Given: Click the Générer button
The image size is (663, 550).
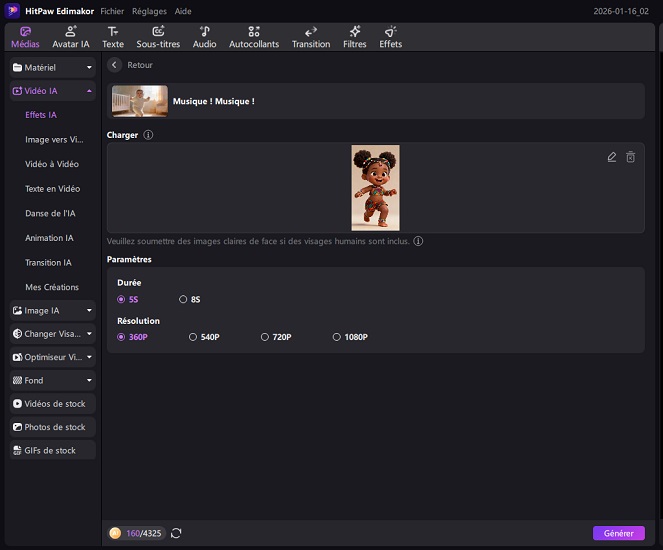Looking at the screenshot, I should pyautogui.click(x=618, y=533).
